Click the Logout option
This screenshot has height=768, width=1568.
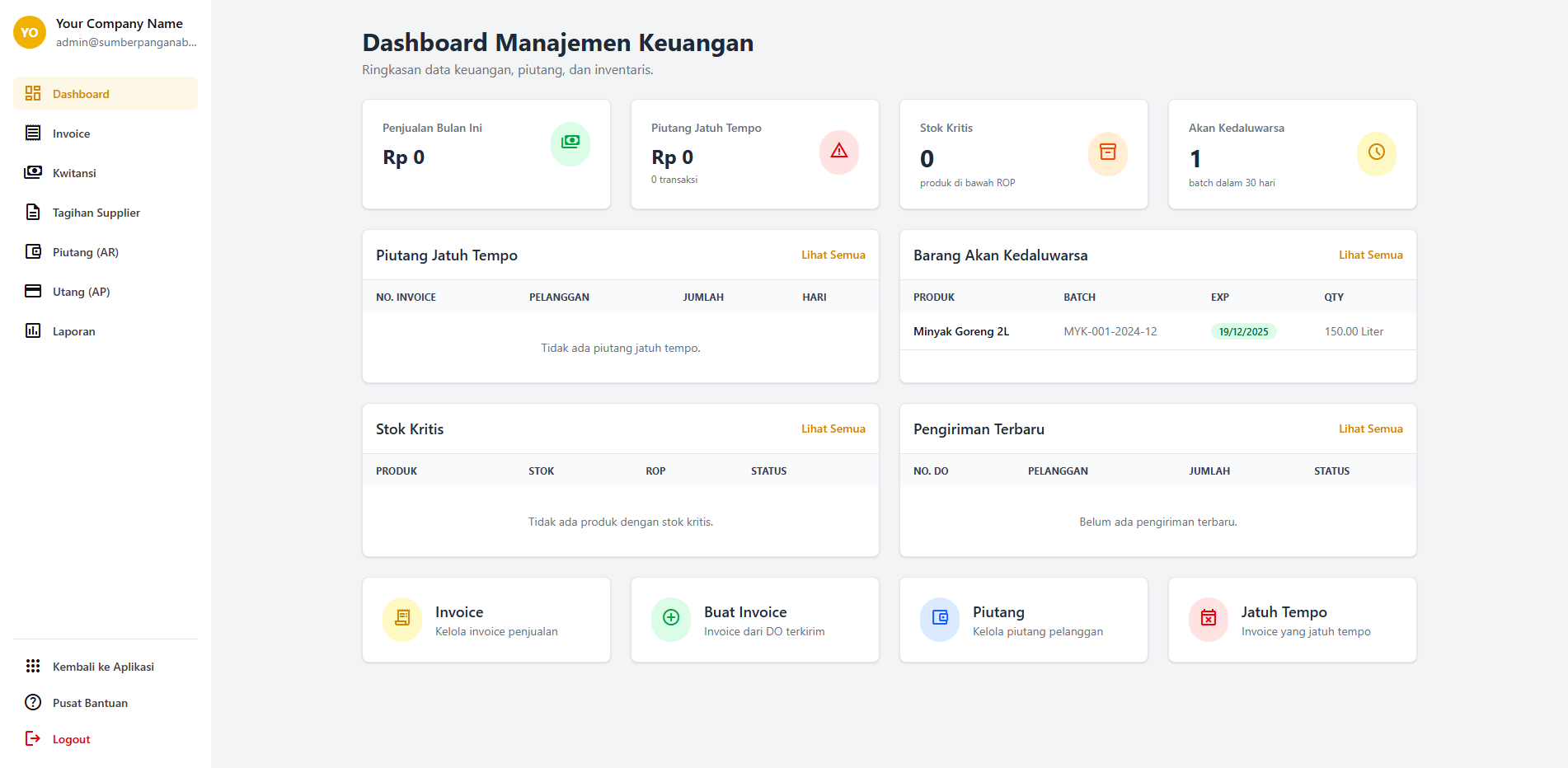pos(71,738)
